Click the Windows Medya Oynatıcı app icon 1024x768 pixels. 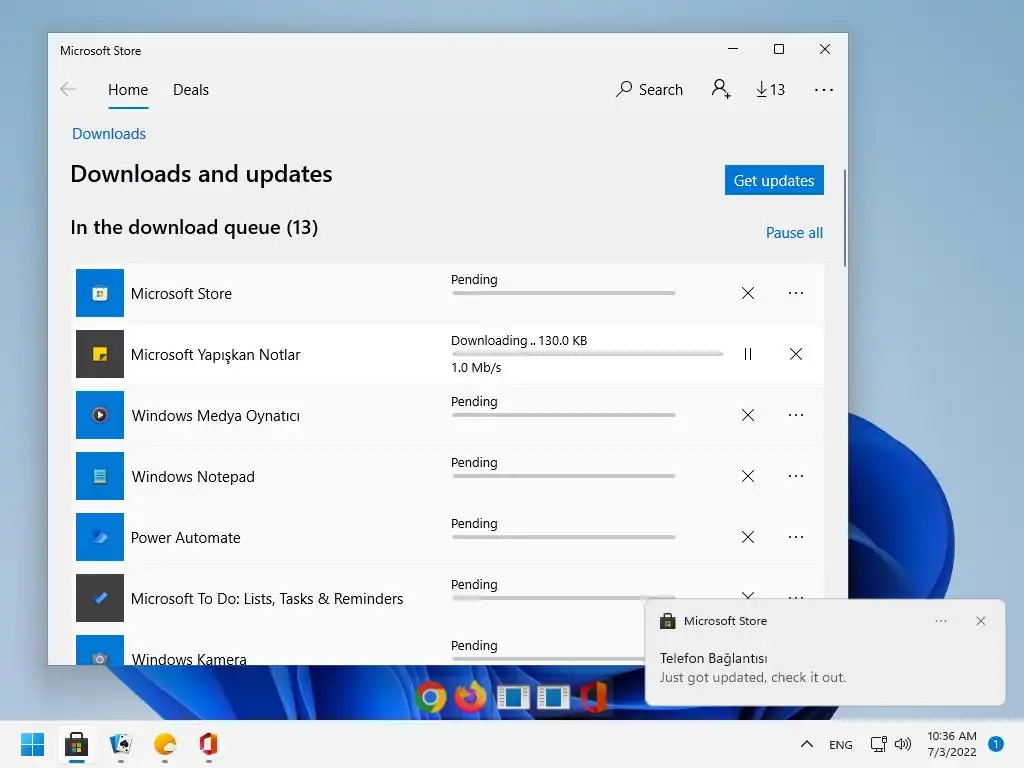click(99, 415)
